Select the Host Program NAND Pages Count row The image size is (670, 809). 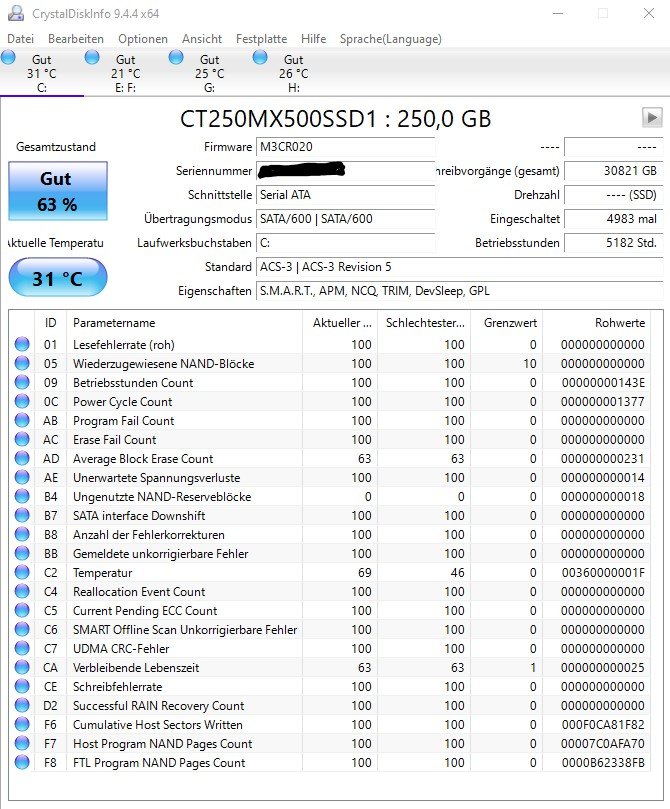click(330, 743)
